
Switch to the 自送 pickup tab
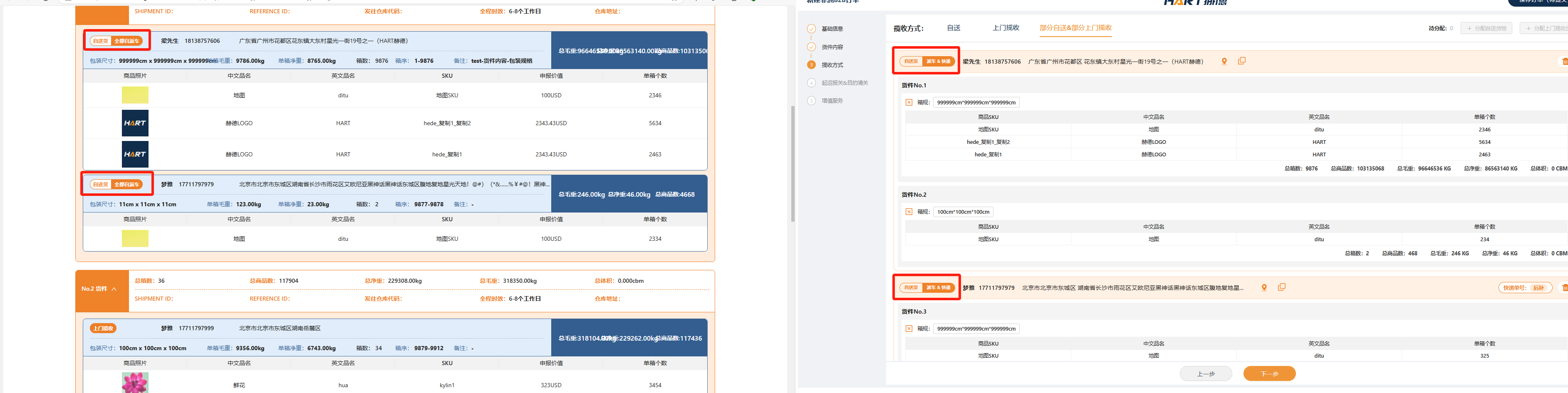coord(953,28)
